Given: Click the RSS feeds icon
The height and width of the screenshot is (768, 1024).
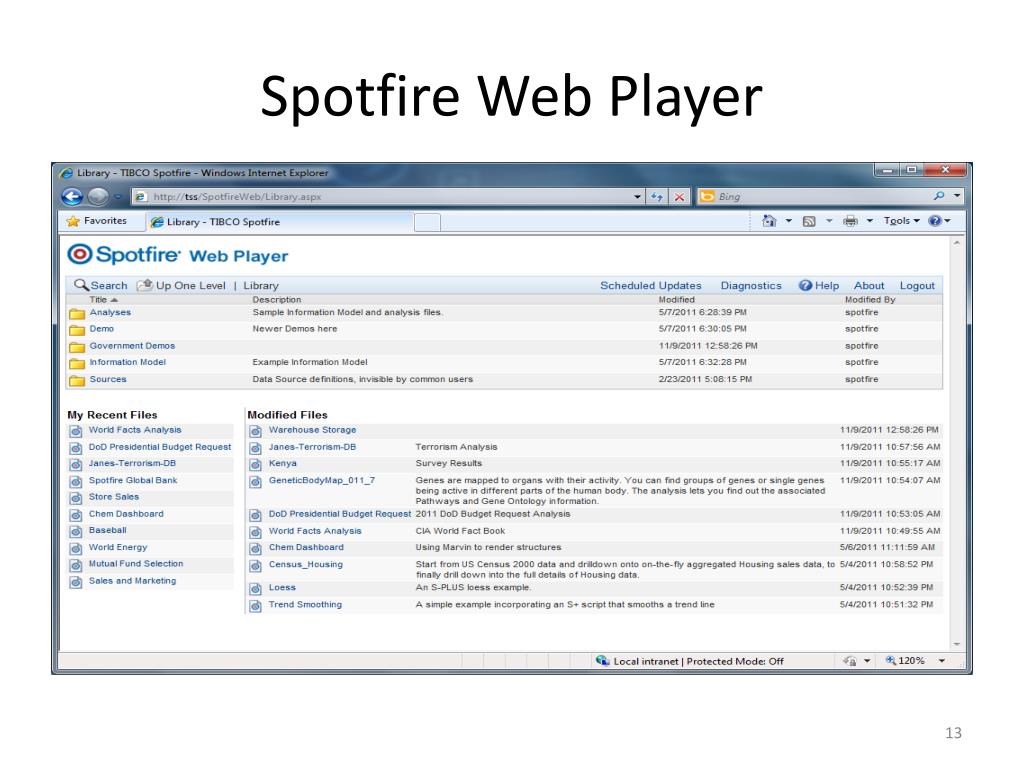Looking at the screenshot, I should 809,221.
